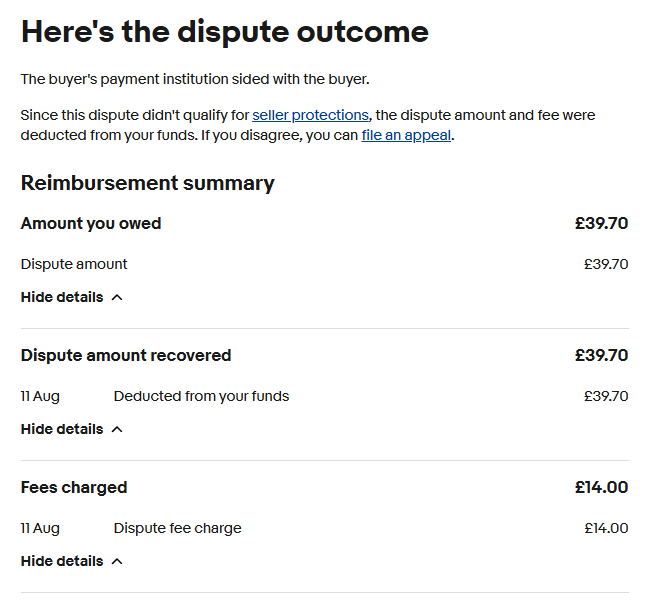Click the Fees charged heading
The width and height of the screenshot is (653, 607).
pos(74,487)
